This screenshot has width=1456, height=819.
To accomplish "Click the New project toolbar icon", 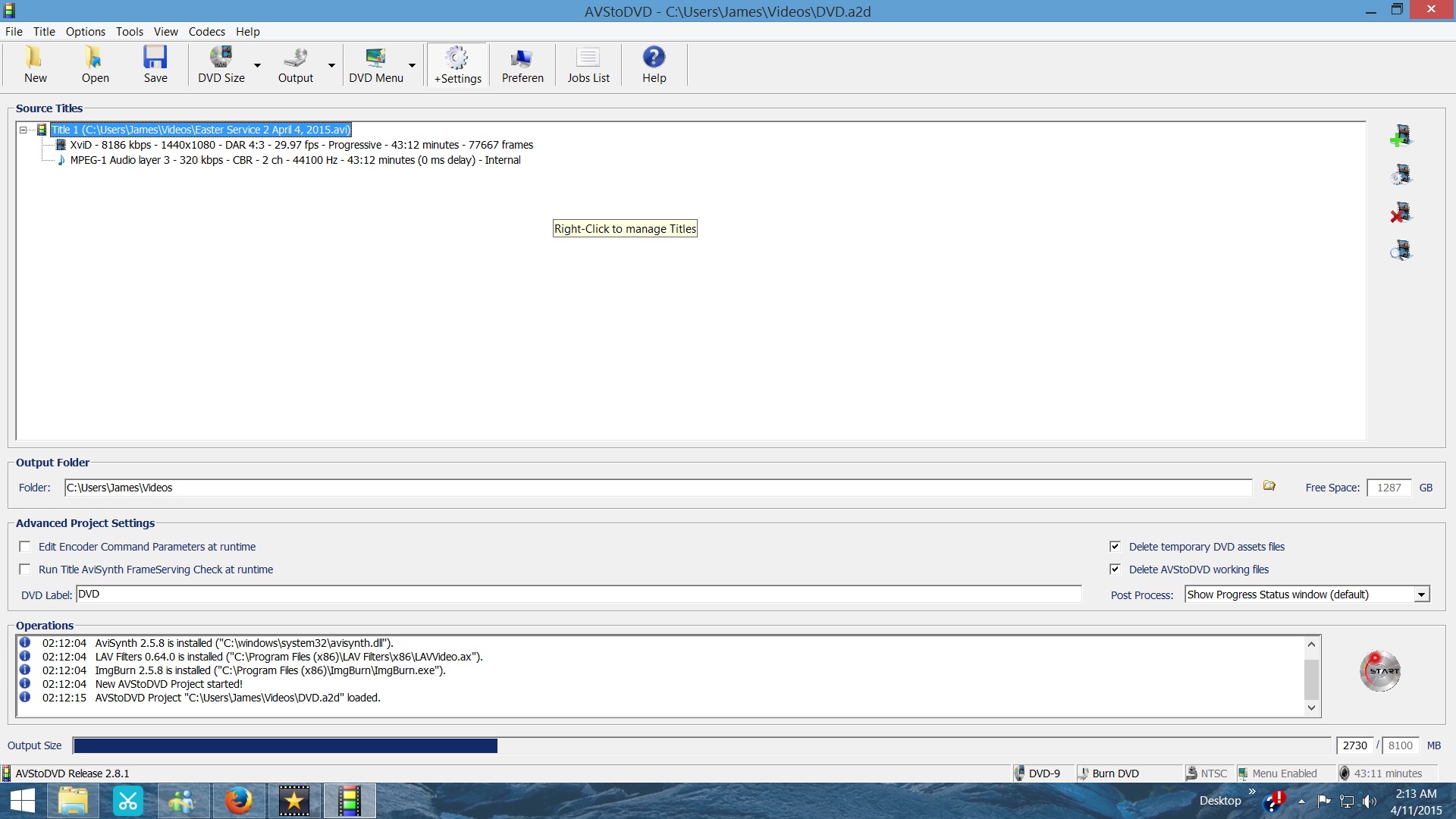I will (35, 64).
